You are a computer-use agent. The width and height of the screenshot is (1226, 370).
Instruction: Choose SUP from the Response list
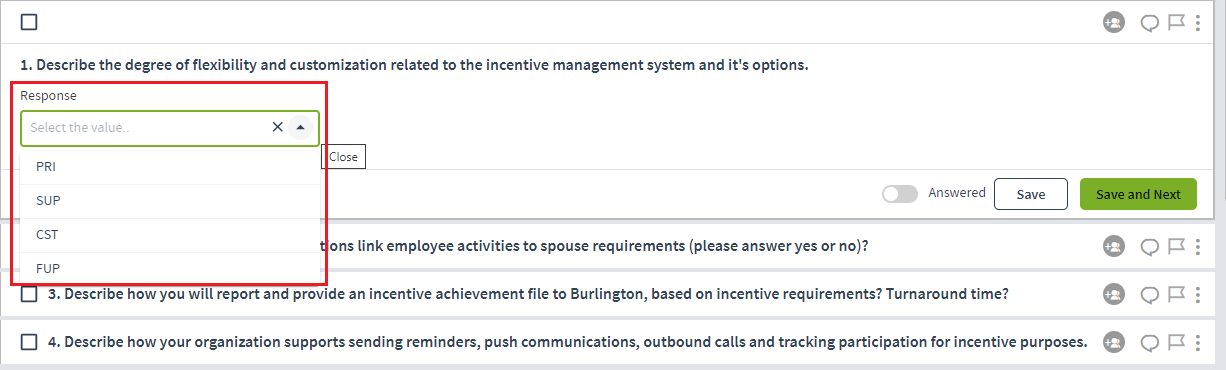[x=170, y=201]
